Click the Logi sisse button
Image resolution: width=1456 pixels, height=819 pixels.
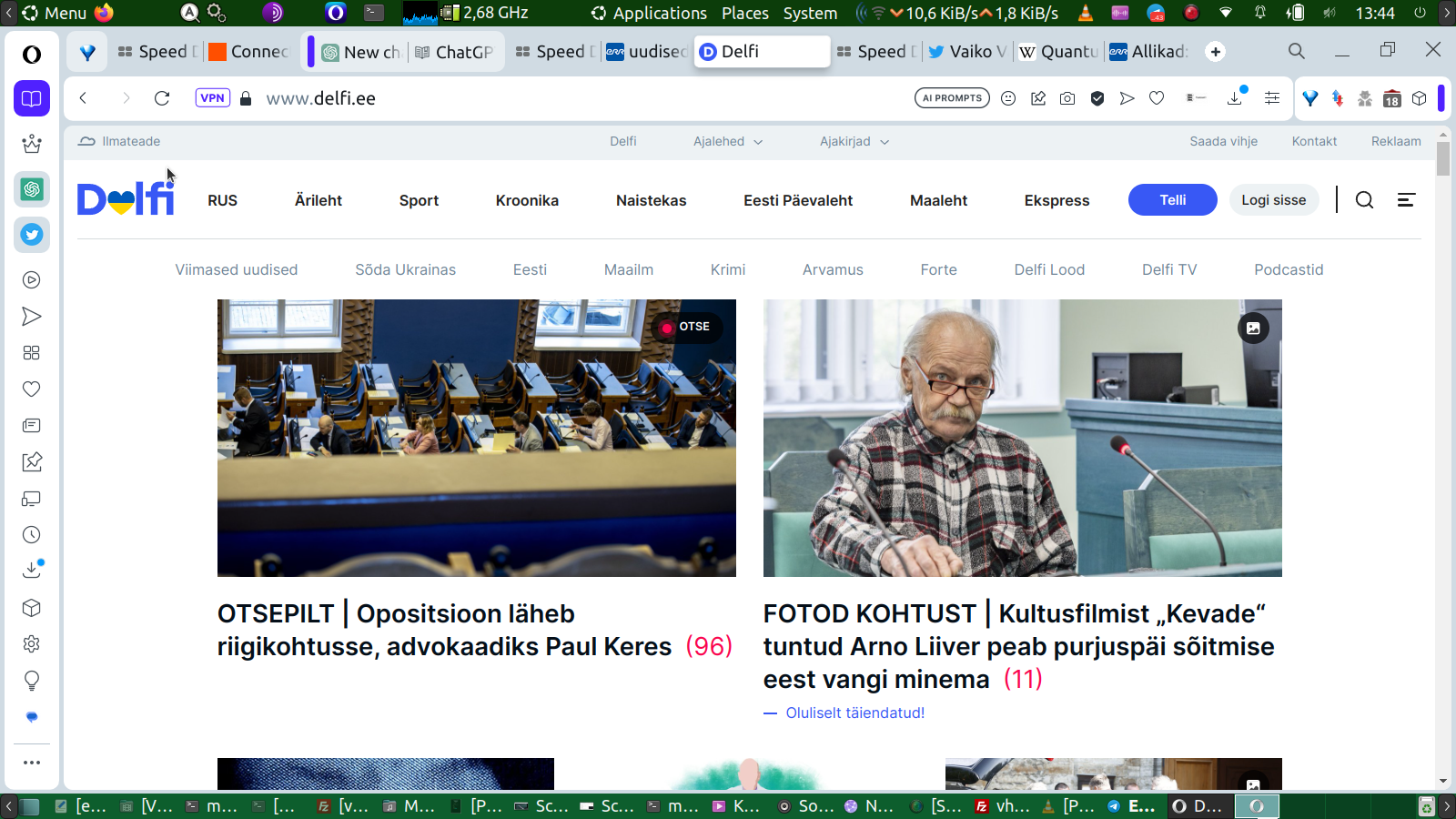pyautogui.click(x=1273, y=200)
